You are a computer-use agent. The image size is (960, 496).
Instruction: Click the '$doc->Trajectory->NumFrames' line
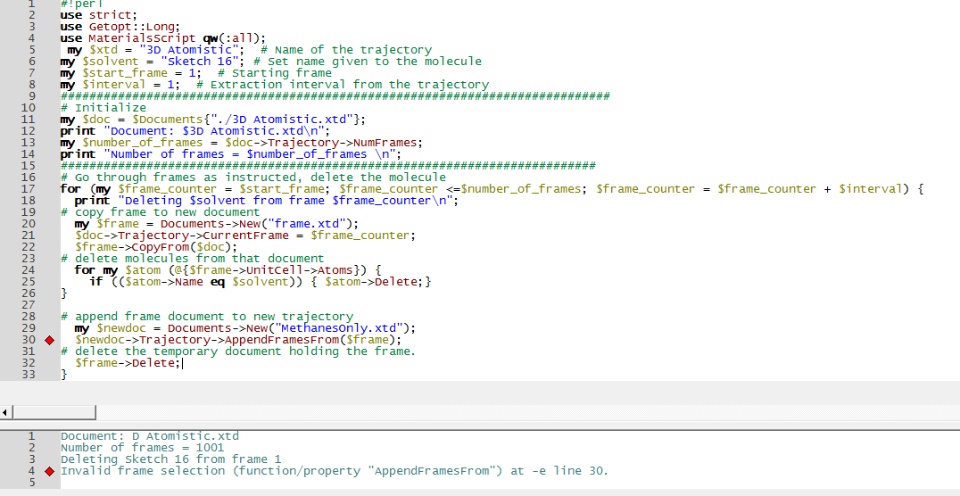241,143
